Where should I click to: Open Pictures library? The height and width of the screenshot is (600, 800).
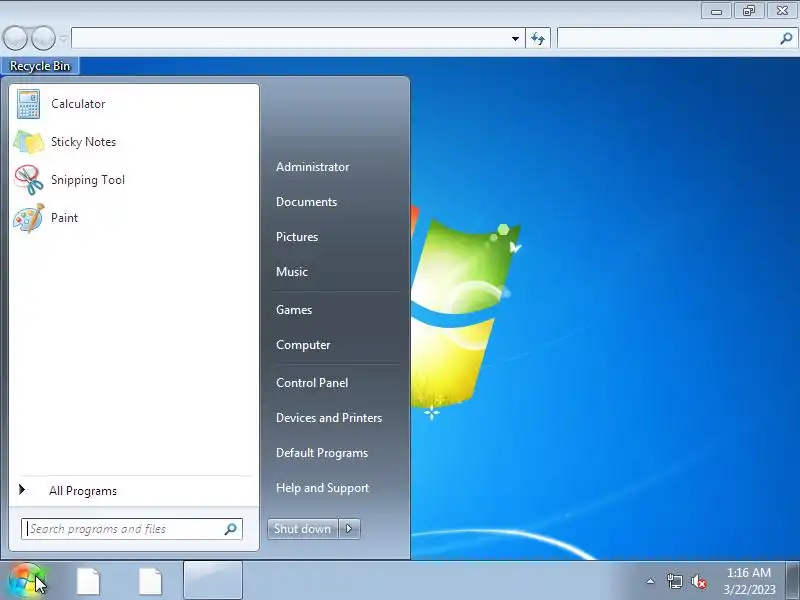(x=297, y=237)
